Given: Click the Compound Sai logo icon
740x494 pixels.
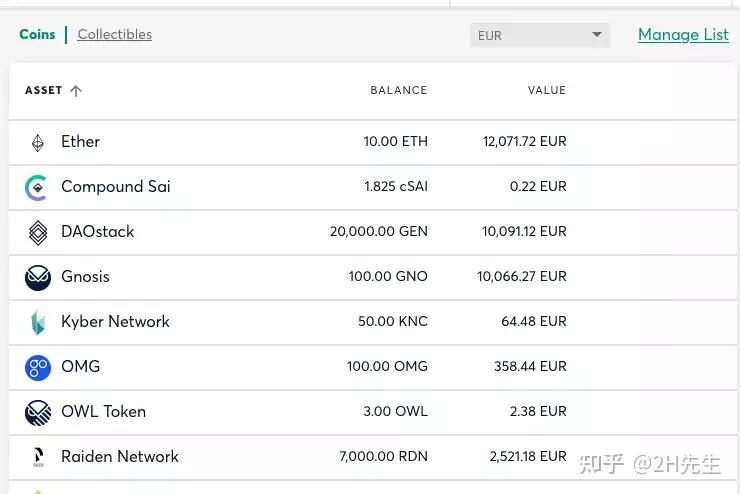Looking at the screenshot, I should (x=37, y=188).
